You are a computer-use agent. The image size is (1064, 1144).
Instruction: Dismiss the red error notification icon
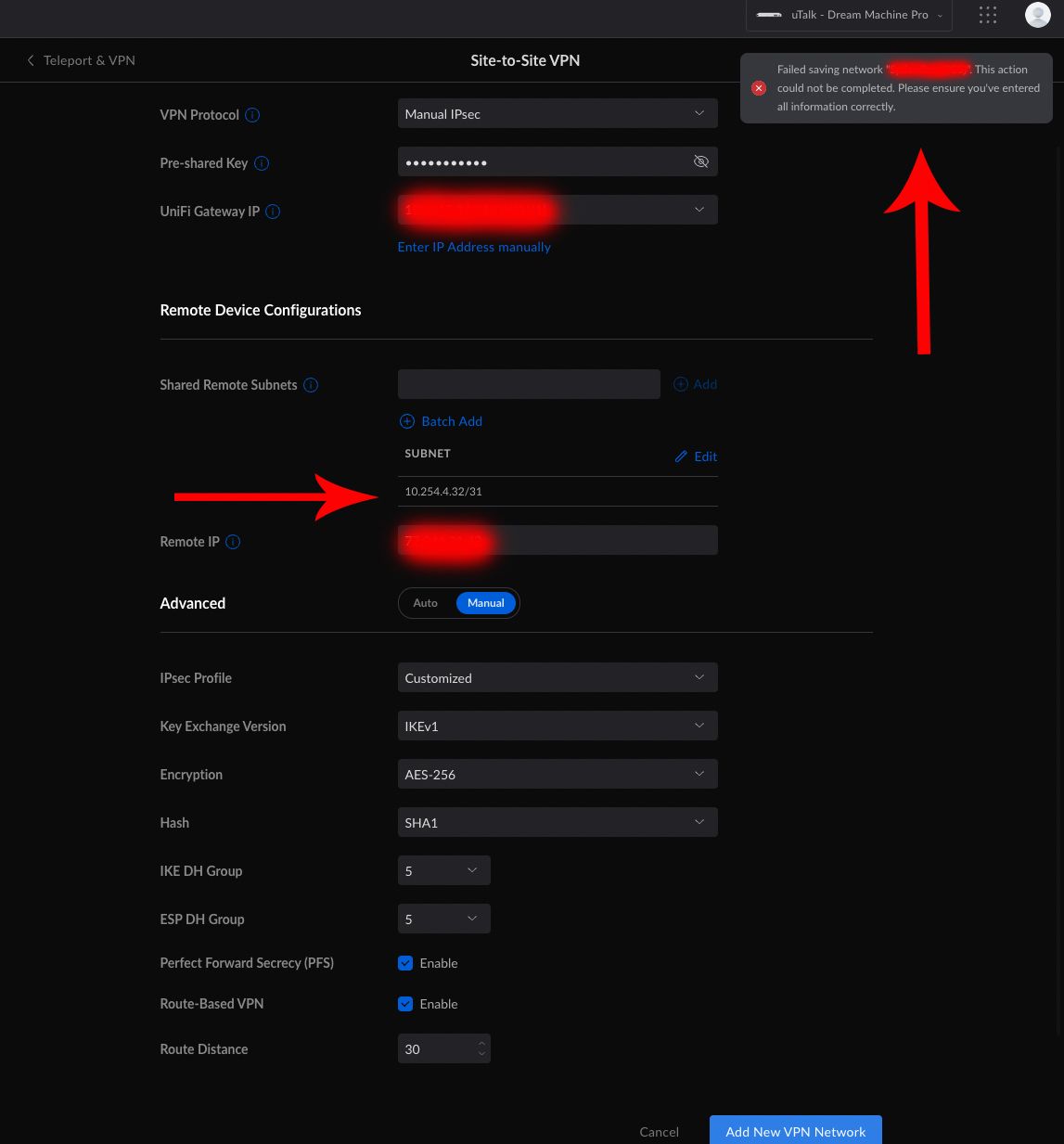(759, 88)
